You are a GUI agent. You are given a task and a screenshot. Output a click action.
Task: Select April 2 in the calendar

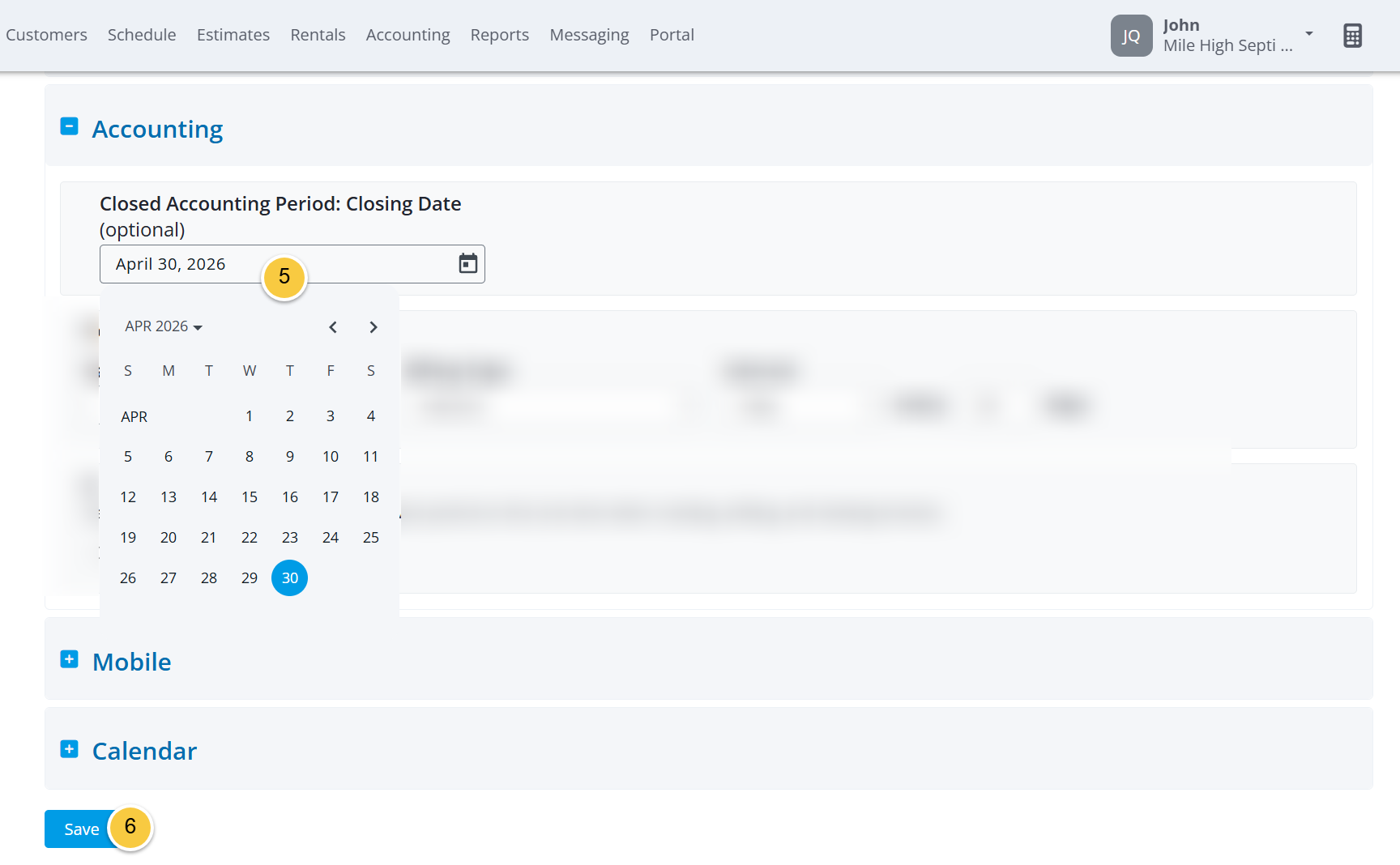(x=290, y=416)
